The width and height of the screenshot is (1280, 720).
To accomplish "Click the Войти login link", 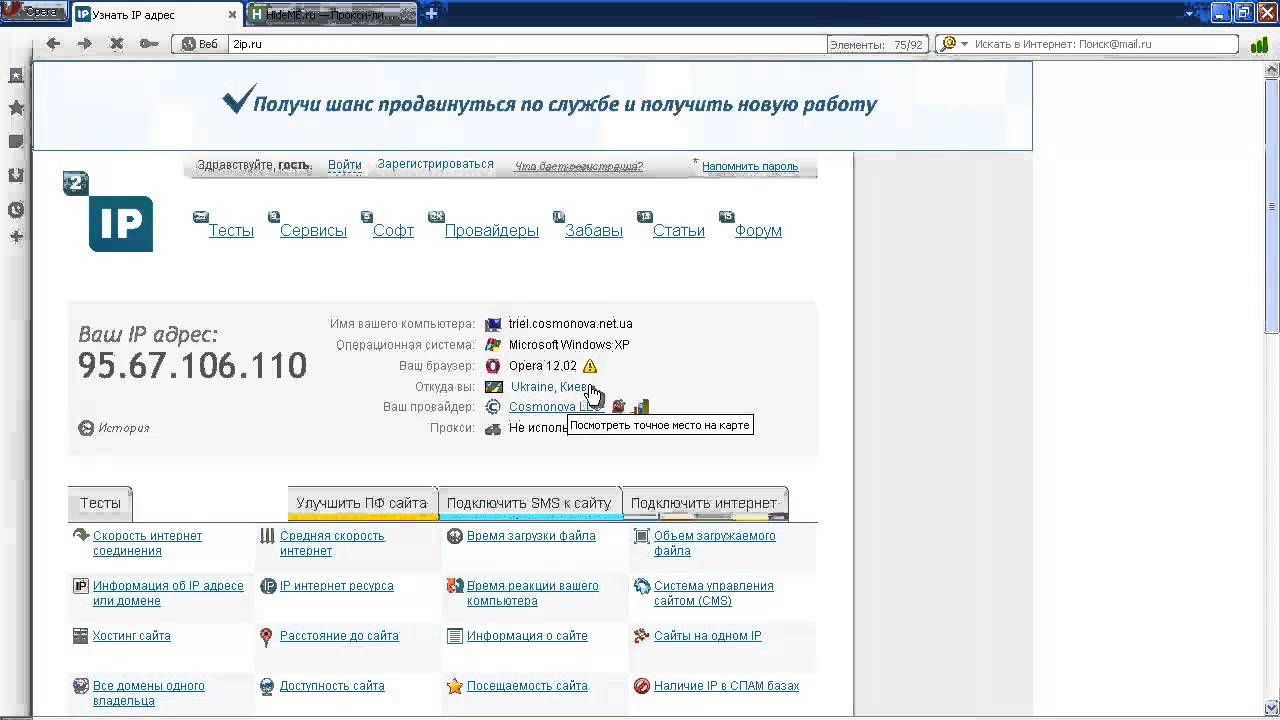I will coord(345,165).
